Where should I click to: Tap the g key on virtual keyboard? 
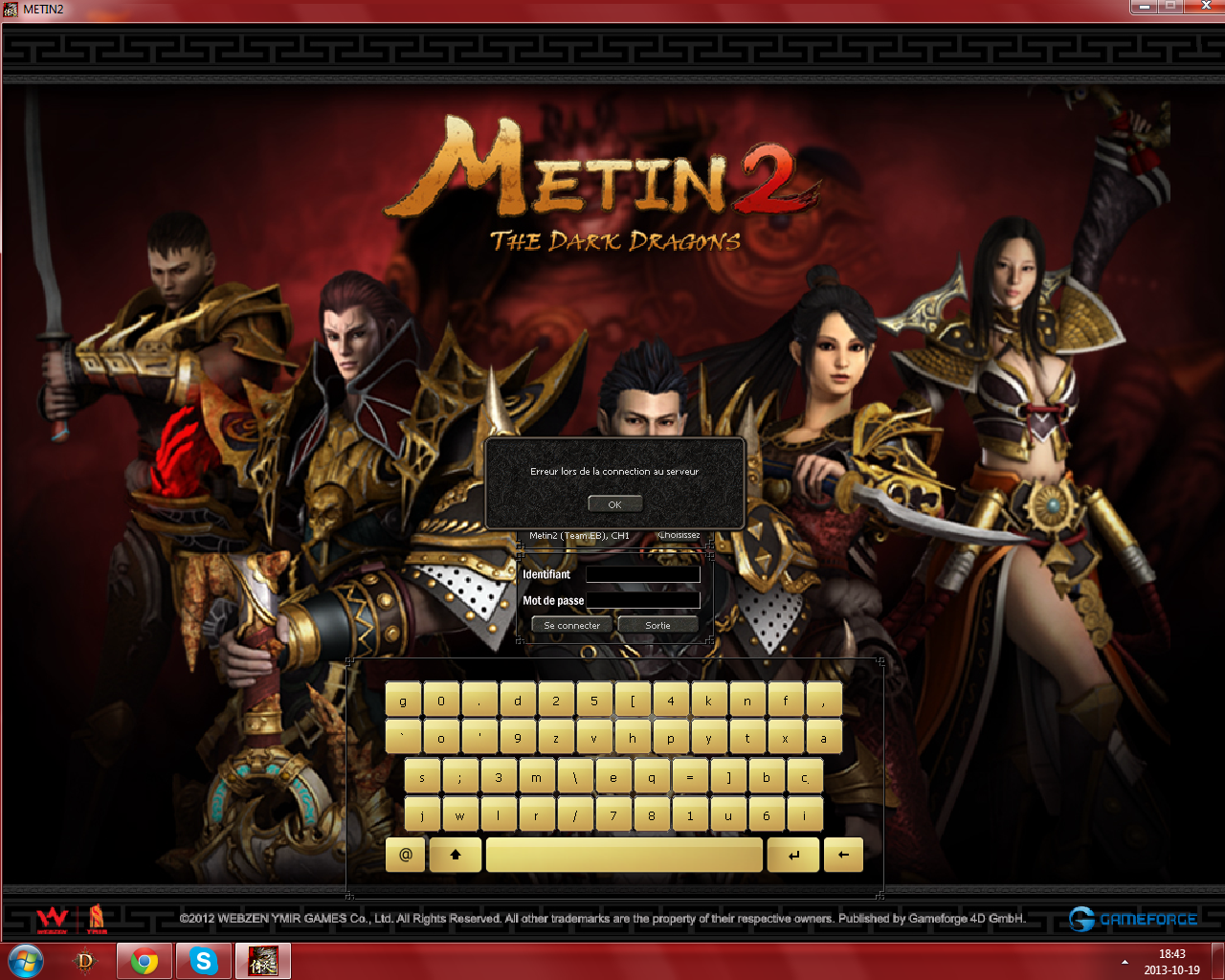point(403,700)
